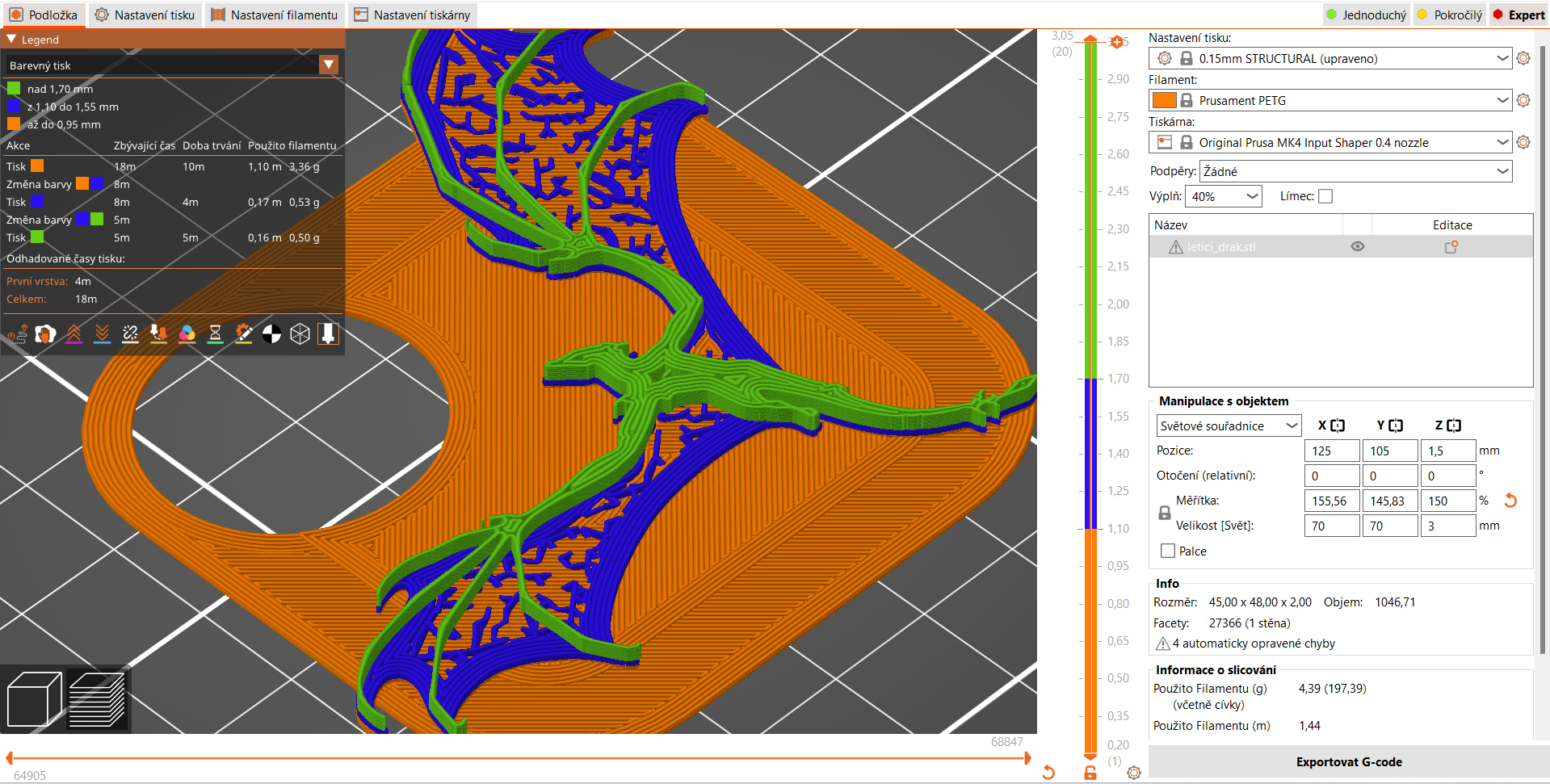Toggle seams broken-link icon
Image resolution: width=1550 pixels, height=784 pixels.
(x=130, y=334)
